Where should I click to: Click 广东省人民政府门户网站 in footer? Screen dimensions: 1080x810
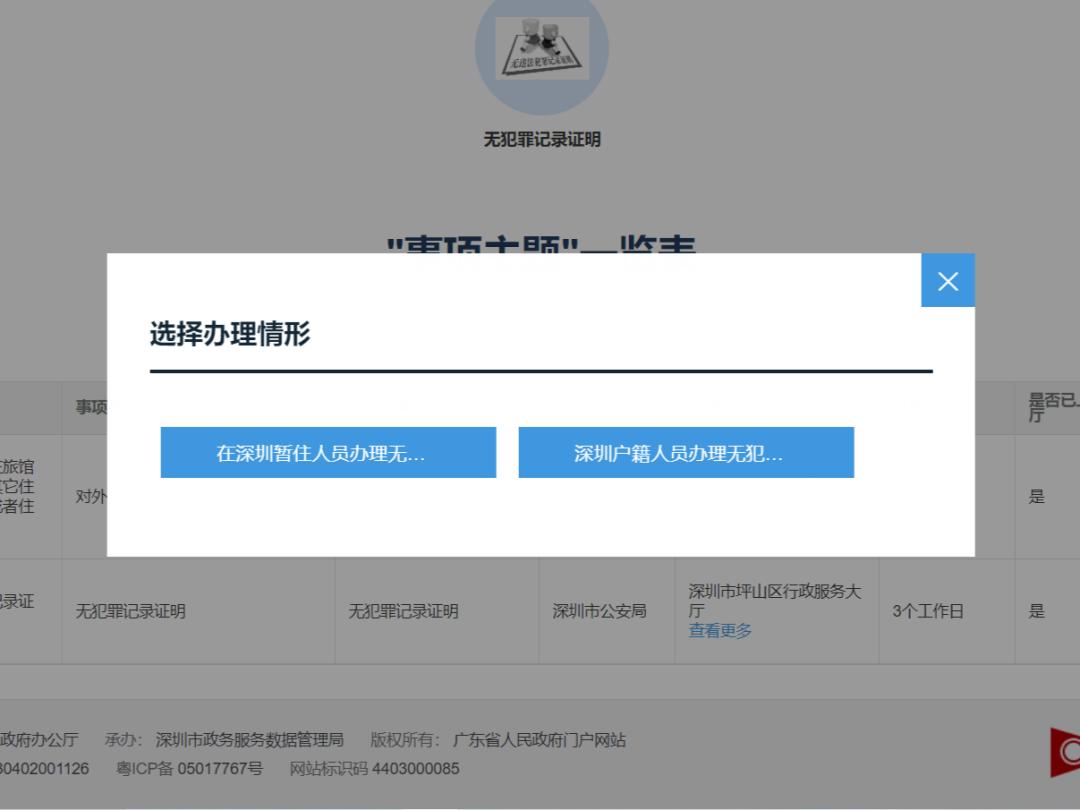(539, 740)
